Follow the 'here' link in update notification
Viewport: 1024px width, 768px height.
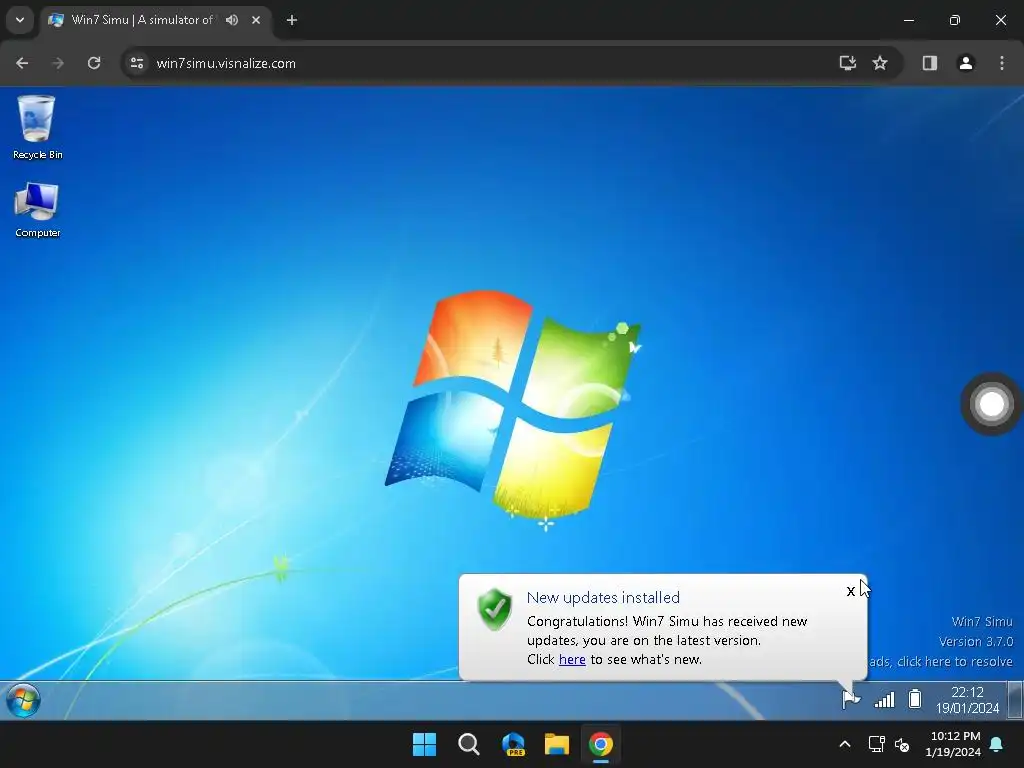click(572, 660)
